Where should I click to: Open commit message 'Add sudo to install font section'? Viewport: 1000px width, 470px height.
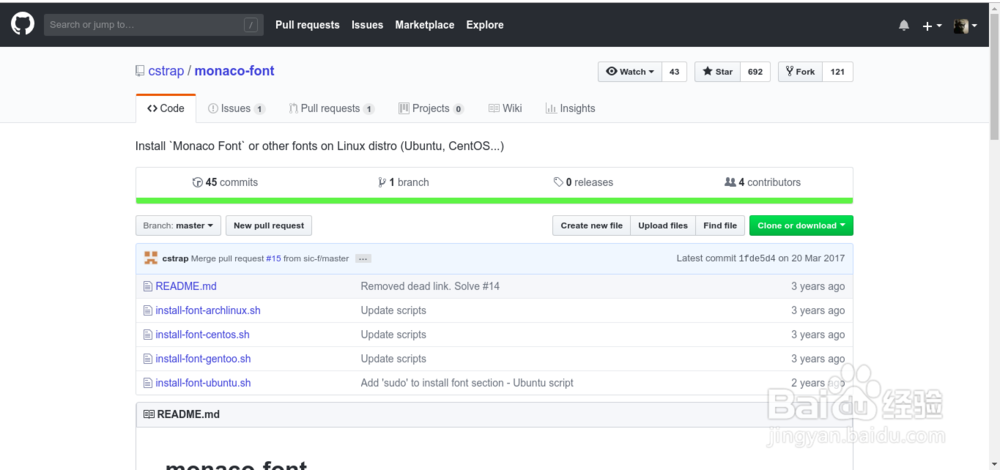pyautogui.click(x=467, y=383)
